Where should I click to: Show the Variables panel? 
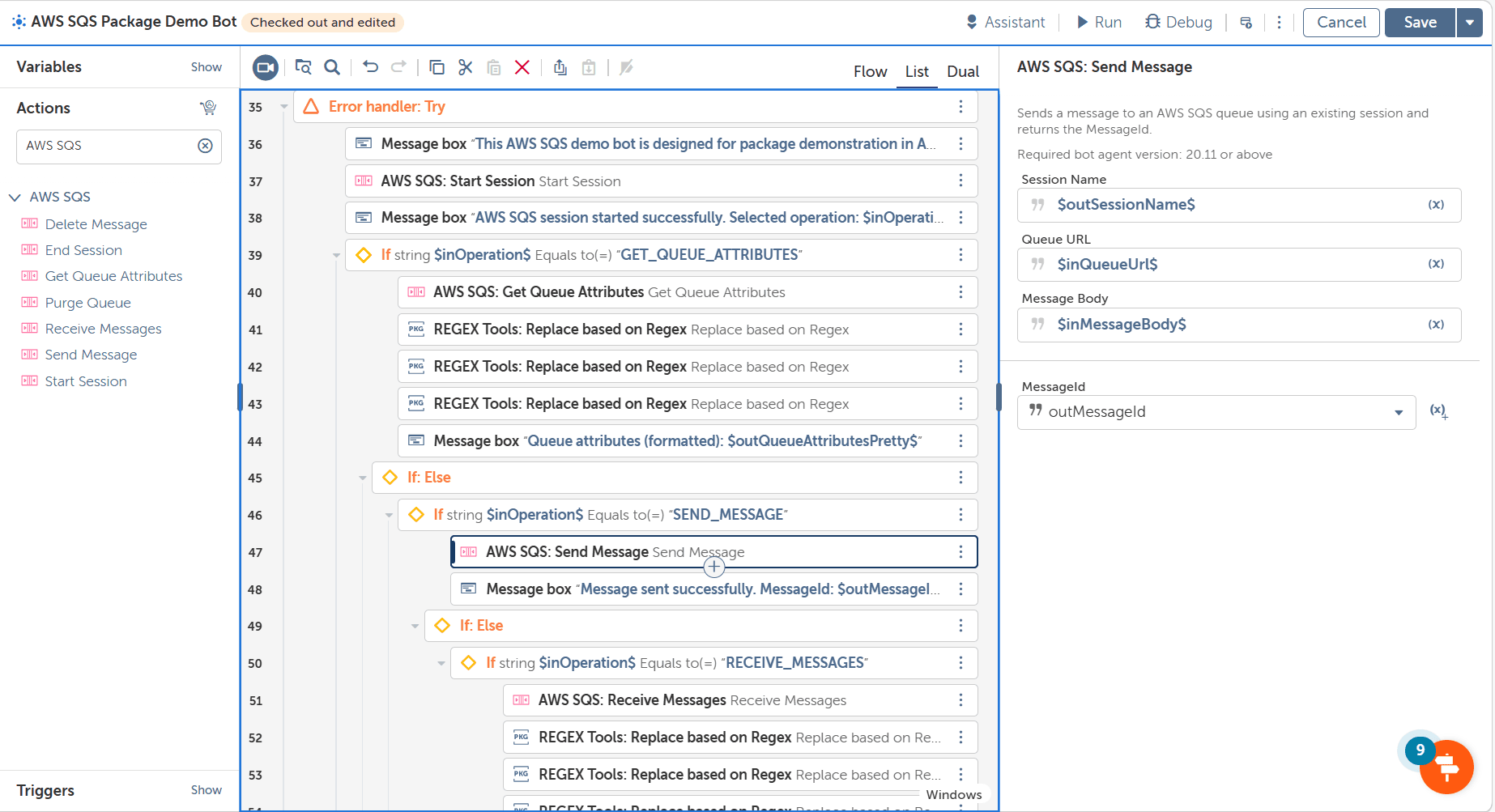tap(207, 67)
